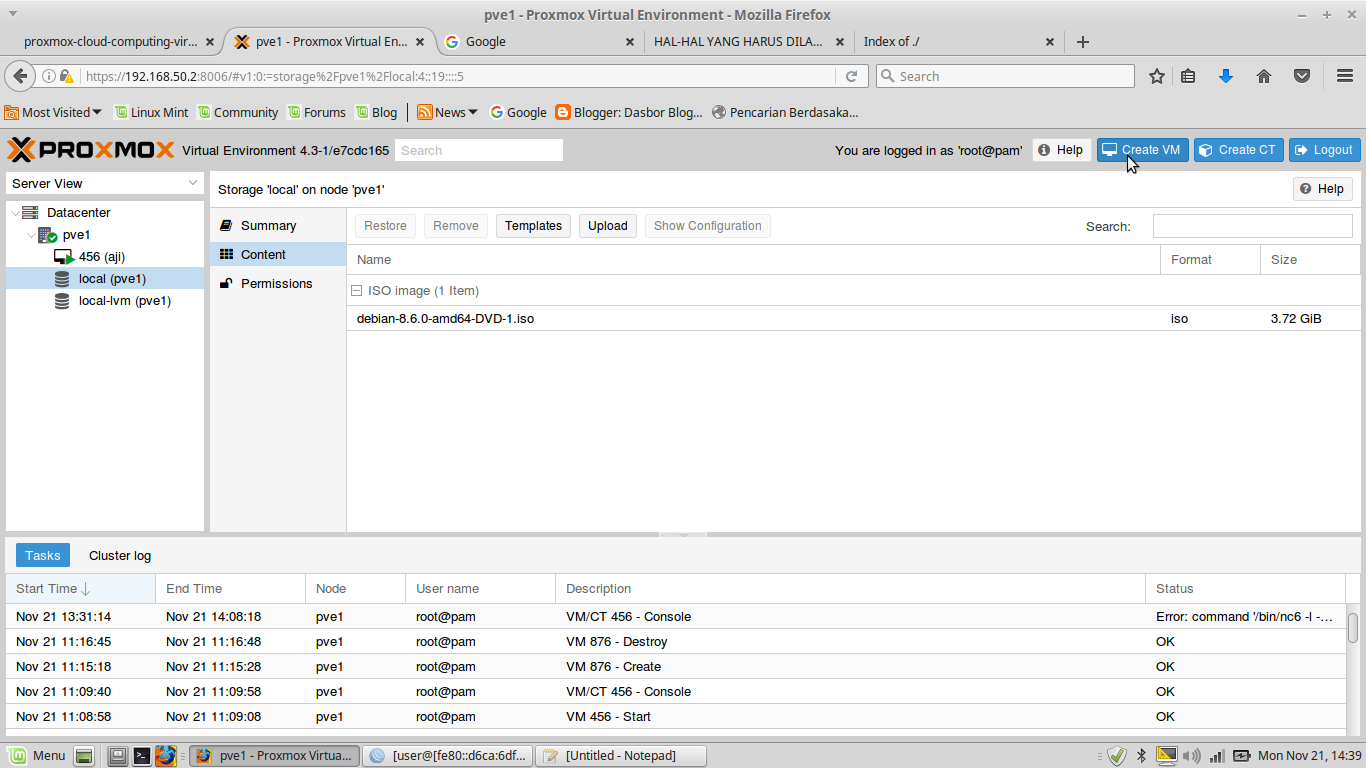Close the Index of ./ tab
Viewport: 1366px width, 768px height.
tap(1050, 42)
